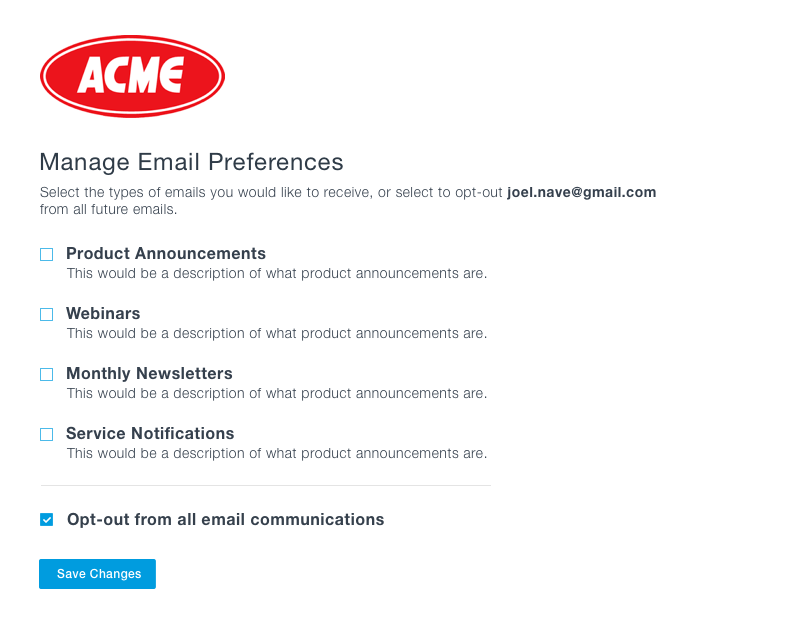Click the horizontal divider above Opt-out

pos(266,485)
